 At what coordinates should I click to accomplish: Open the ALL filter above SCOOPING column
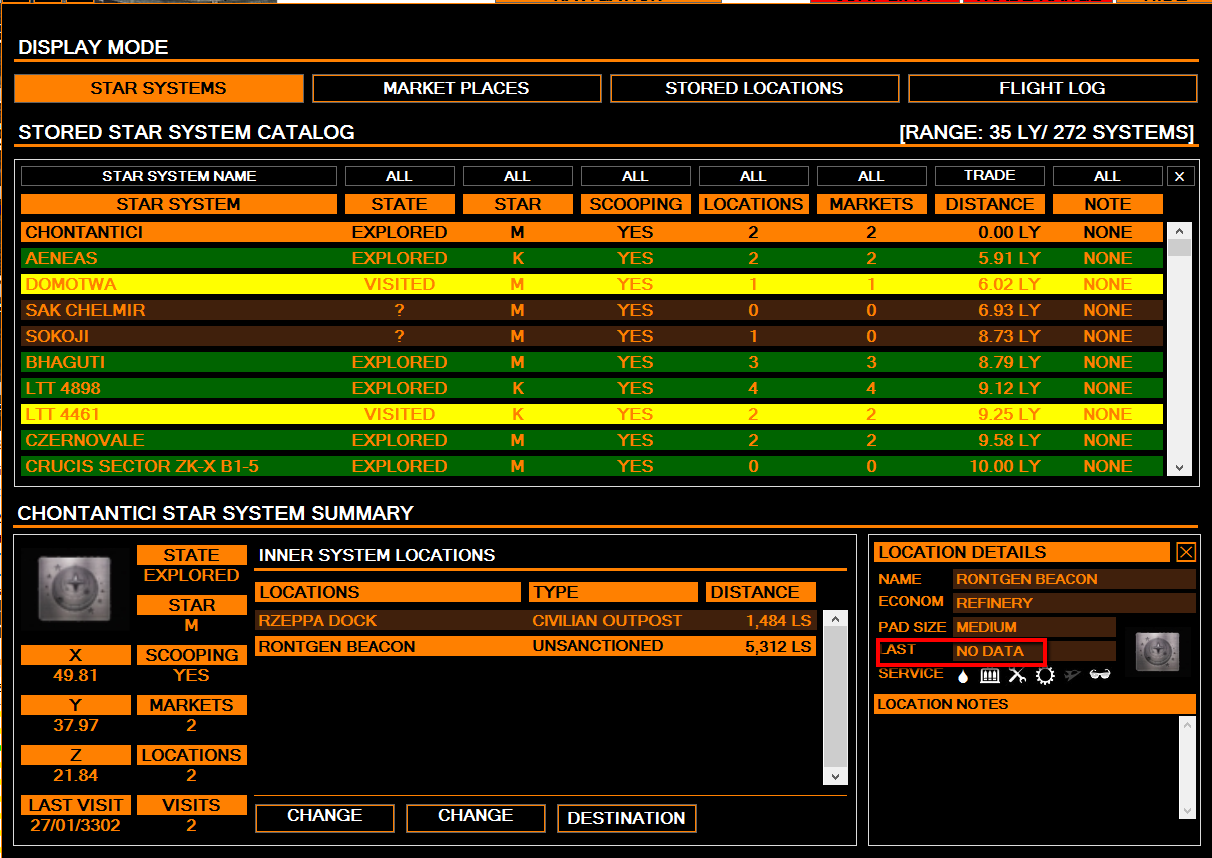tap(635, 176)
